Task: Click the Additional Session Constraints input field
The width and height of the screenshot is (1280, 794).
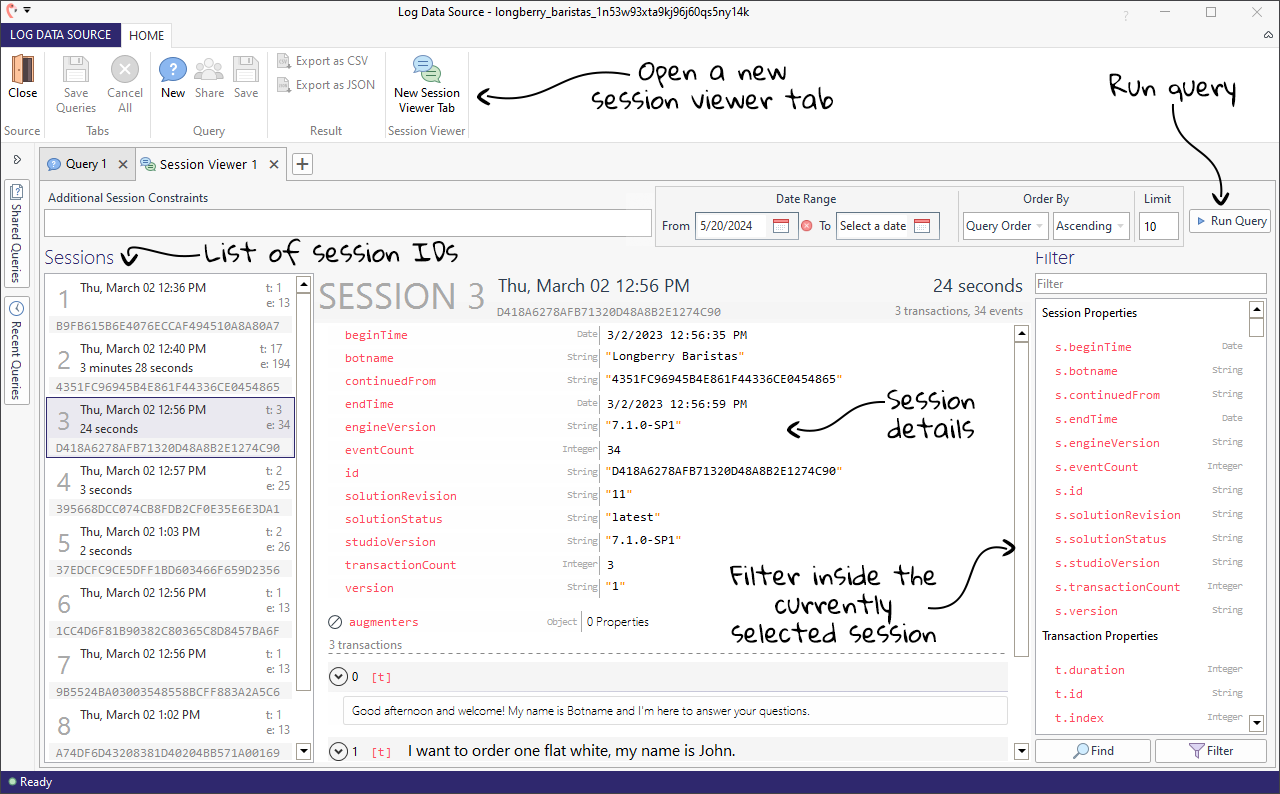Action: 347,223
